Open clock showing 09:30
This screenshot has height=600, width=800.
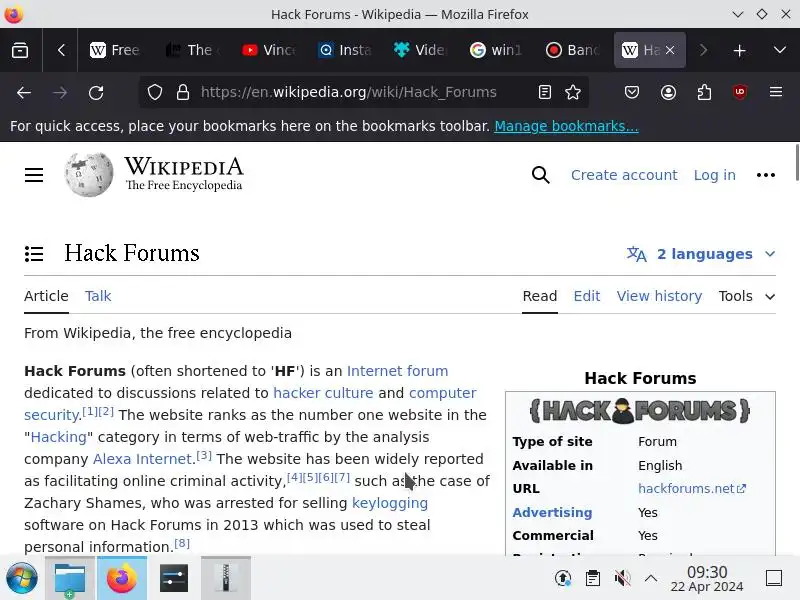click(707, 579)
